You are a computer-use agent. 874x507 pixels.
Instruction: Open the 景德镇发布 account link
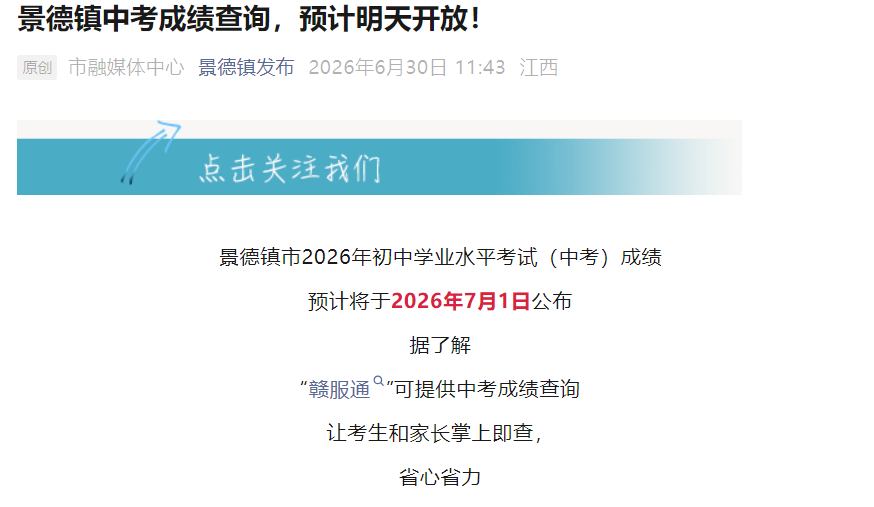[x=246, y=67]
